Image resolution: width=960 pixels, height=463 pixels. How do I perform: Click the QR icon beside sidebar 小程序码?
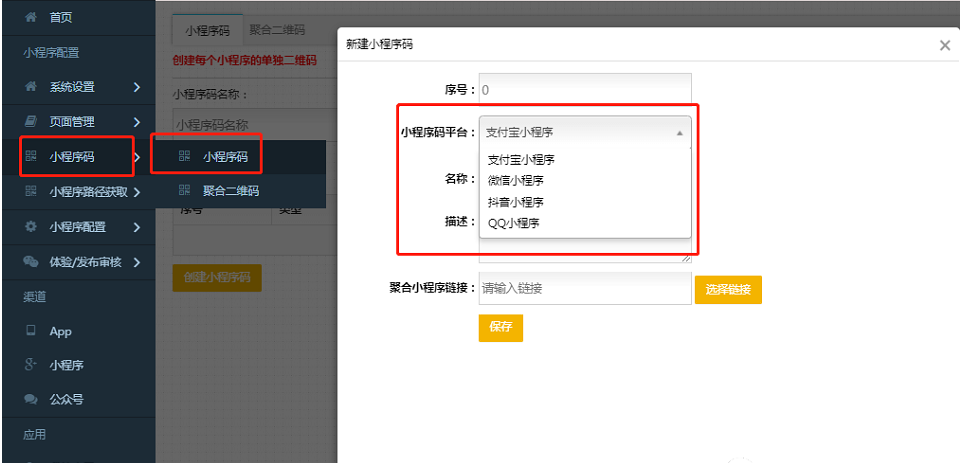30,157
